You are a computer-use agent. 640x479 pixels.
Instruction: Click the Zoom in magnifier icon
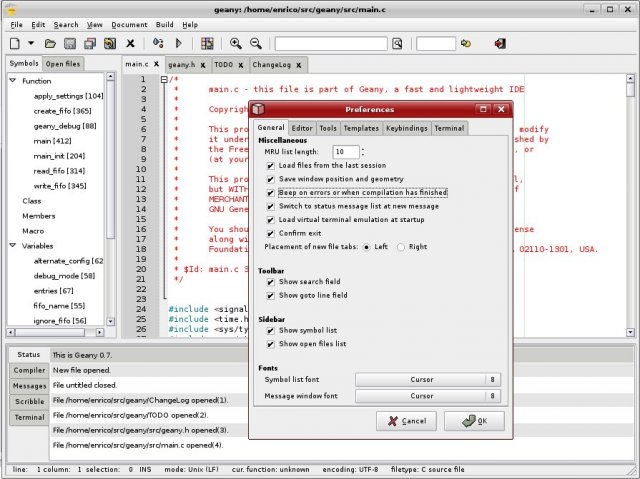[x=236, y=43]
